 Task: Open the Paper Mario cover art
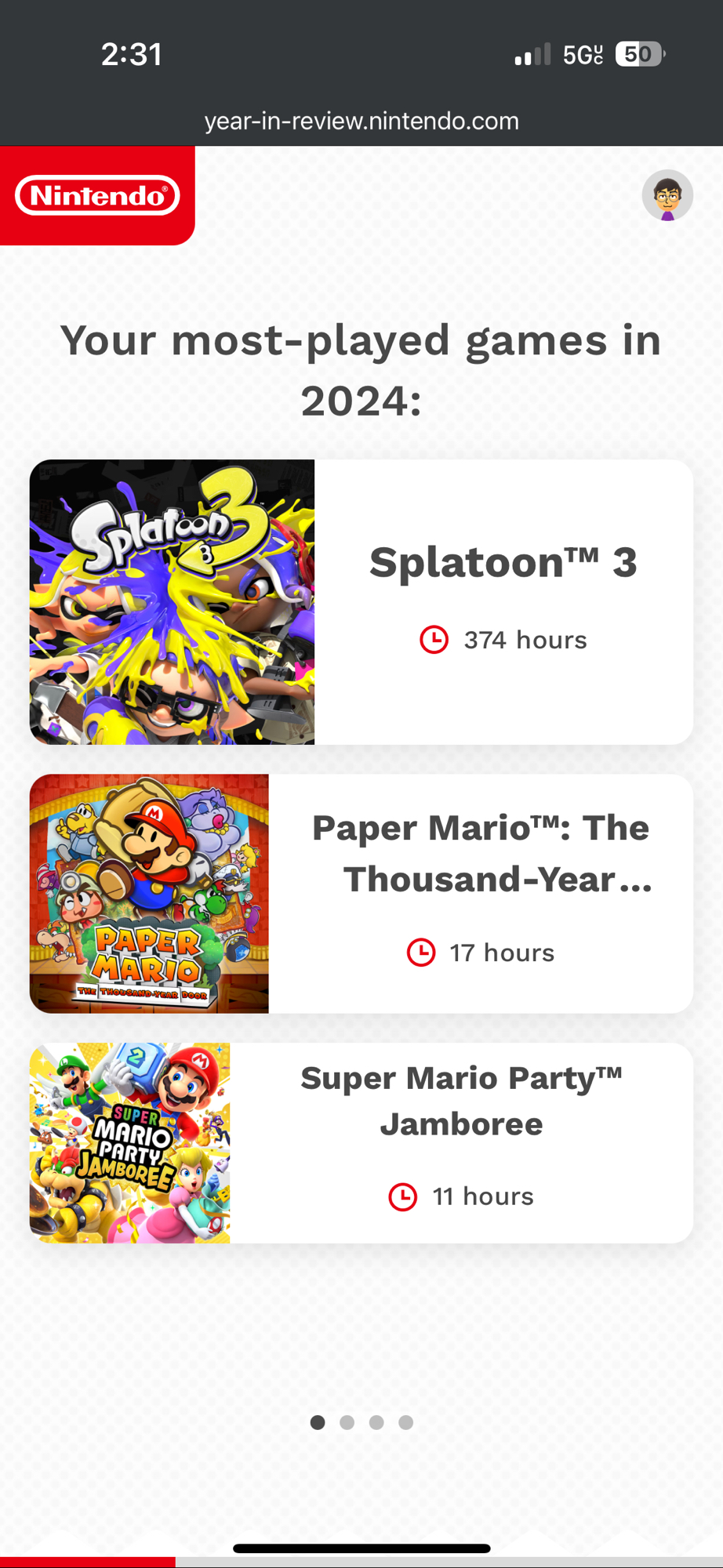[x=149, y=894]
